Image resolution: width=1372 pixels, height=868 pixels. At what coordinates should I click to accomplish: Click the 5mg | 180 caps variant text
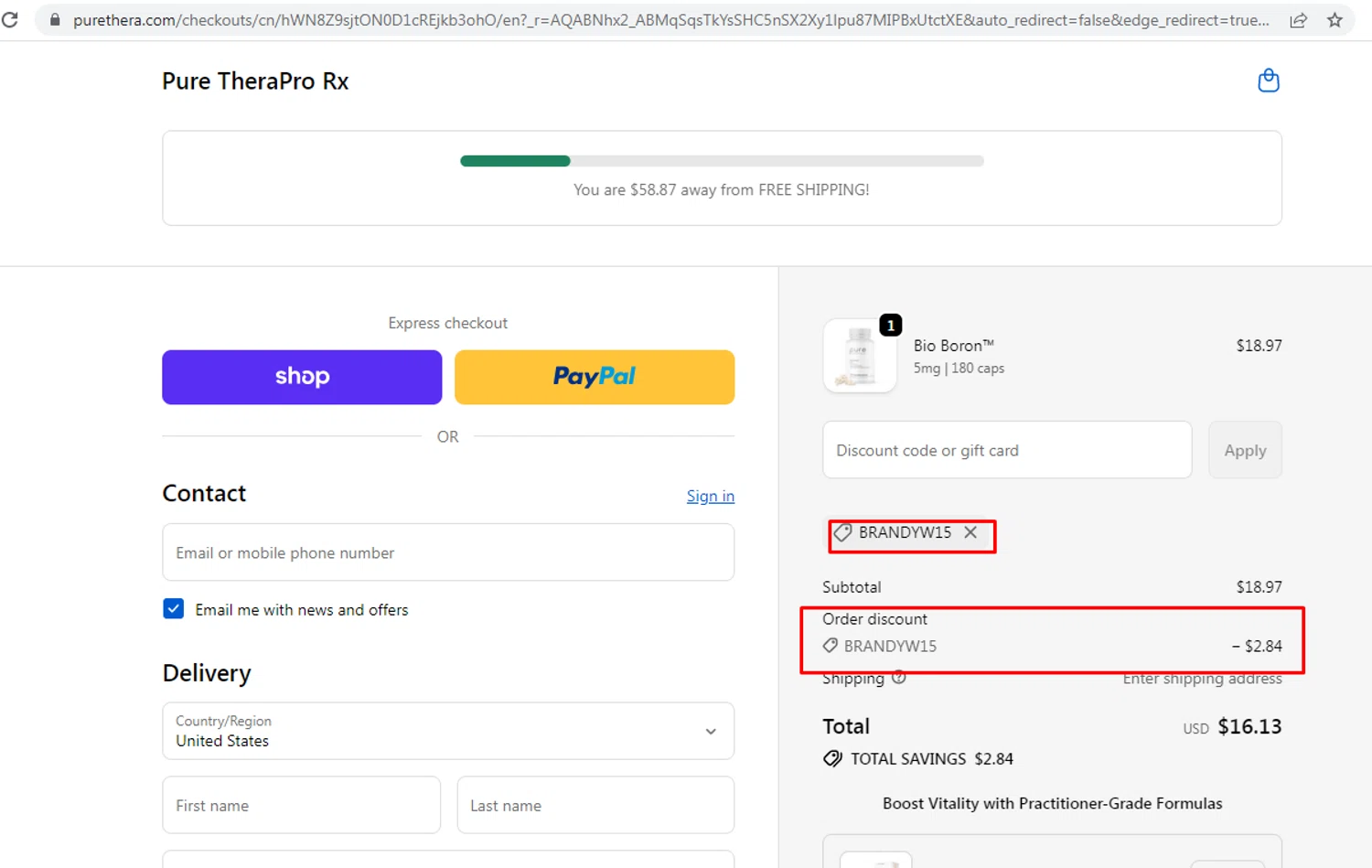[x=959, y=369]
